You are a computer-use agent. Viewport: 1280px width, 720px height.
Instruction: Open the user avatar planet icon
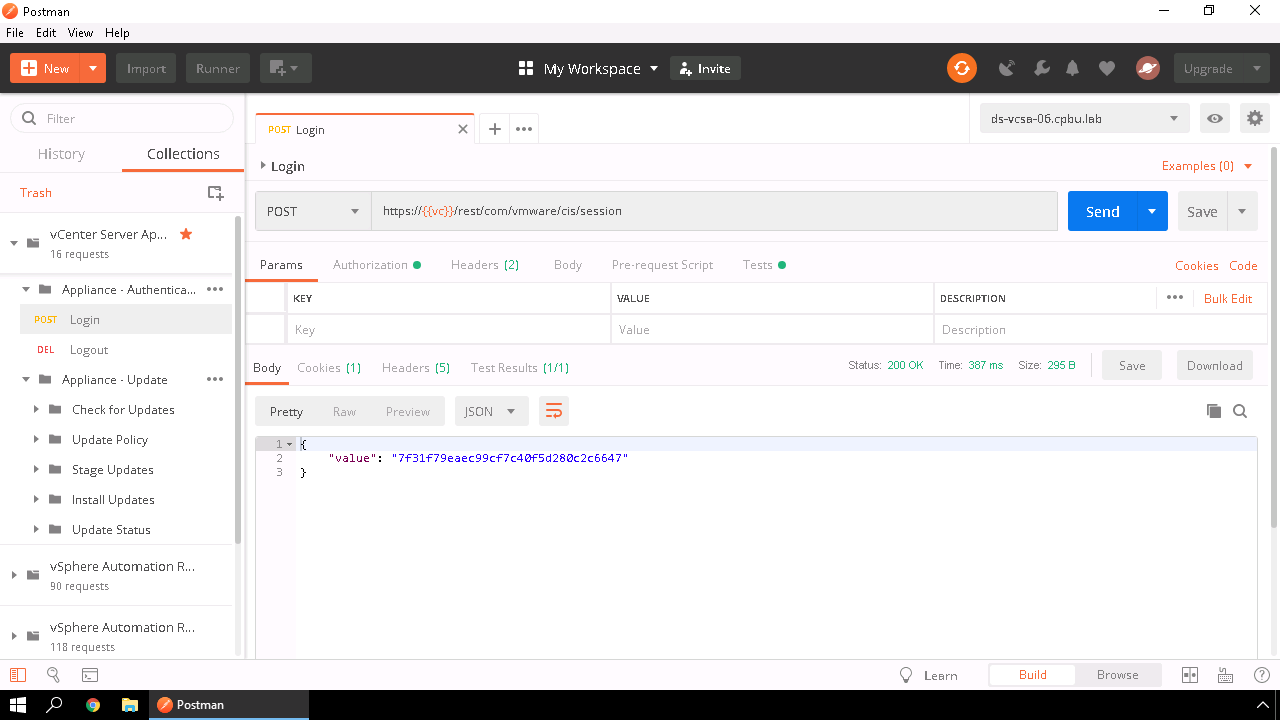(x=1147, y=68)
